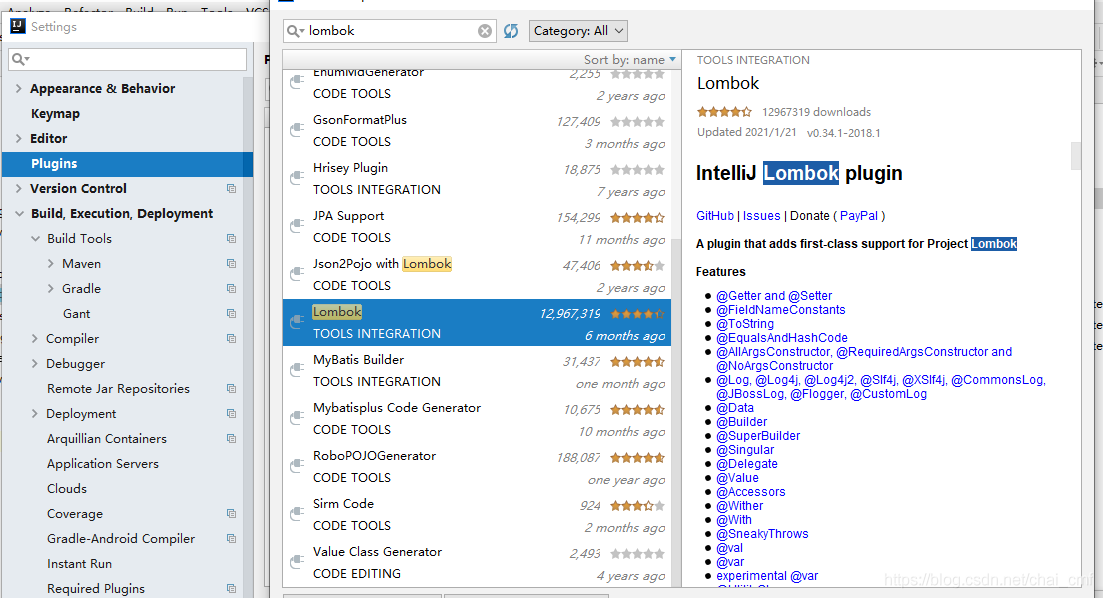Click the Lombok plugin star rating in details

(725, 112)
